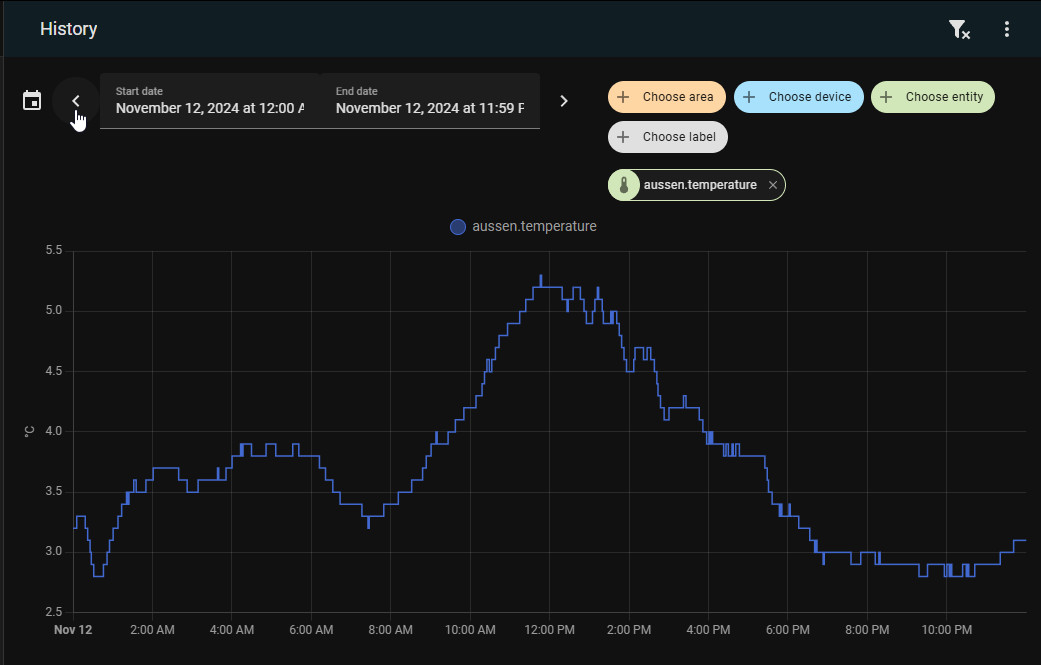
Task: Open the calendar date picker icon
Action: 32,101
